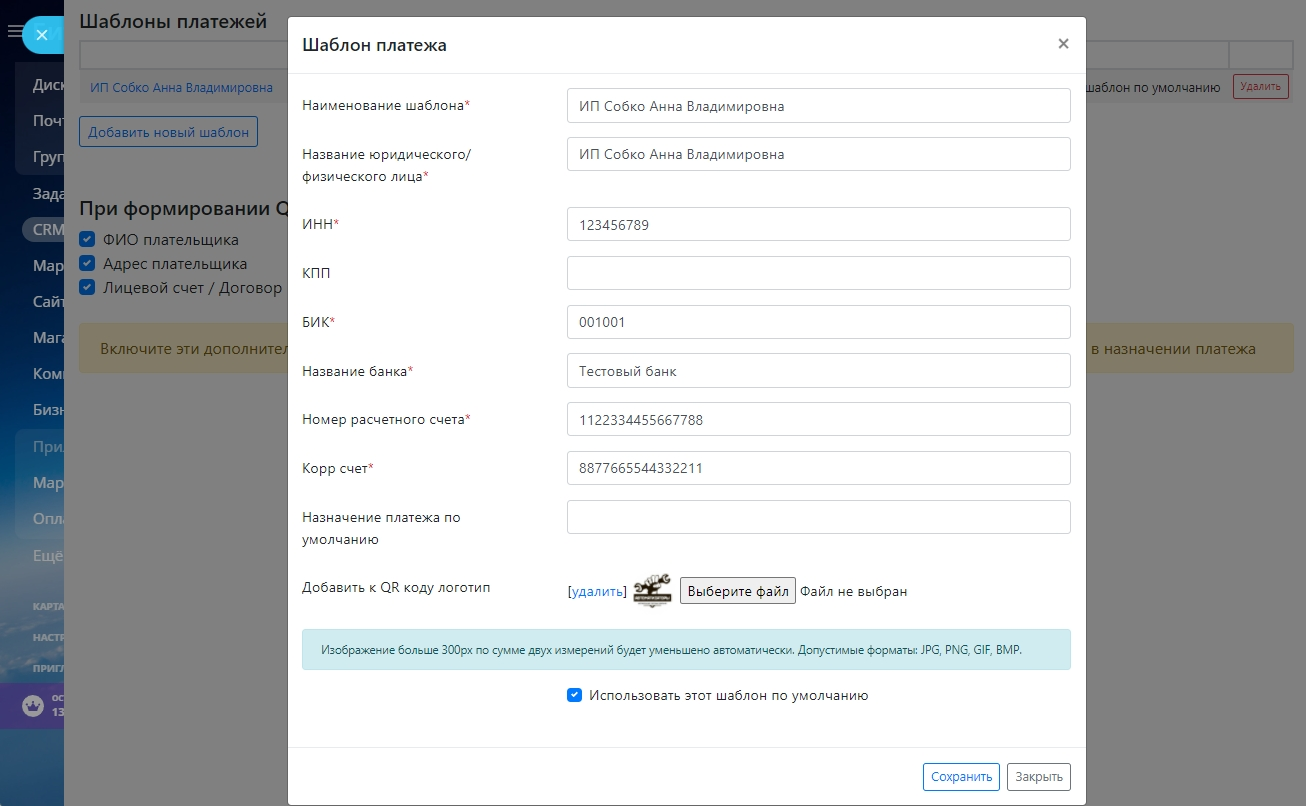Click 'Выберите файл' to upload logo
1306x806 pixels.
point(738,591)
